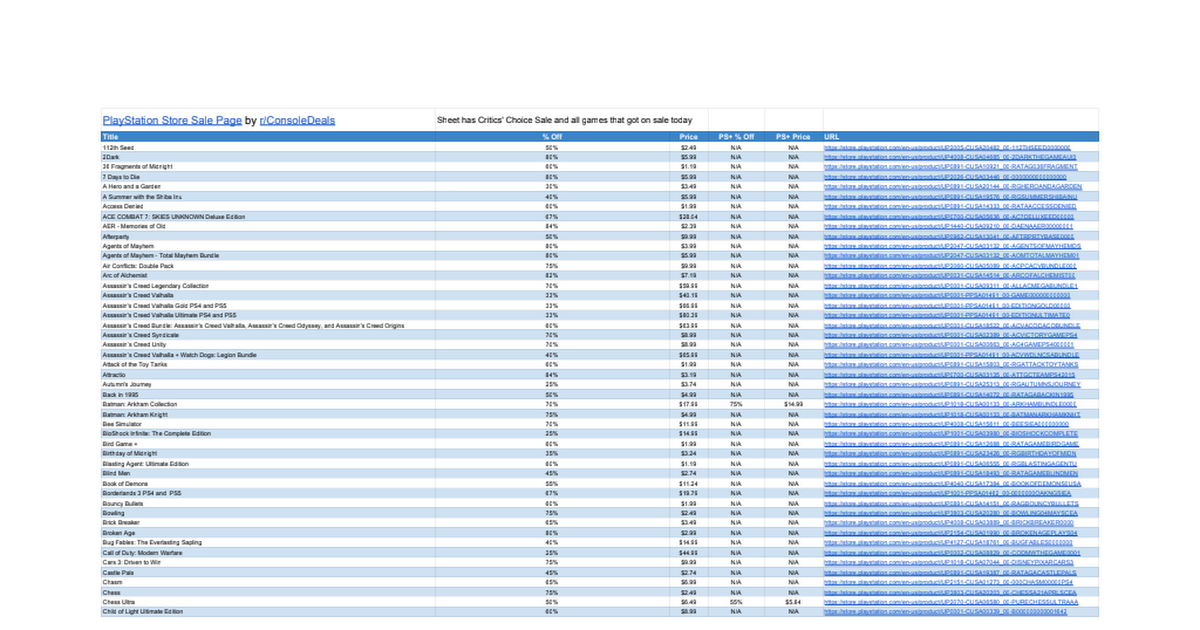Select the 'Borderlands 3 PS4 and PS5' cell

click(269, 492)
